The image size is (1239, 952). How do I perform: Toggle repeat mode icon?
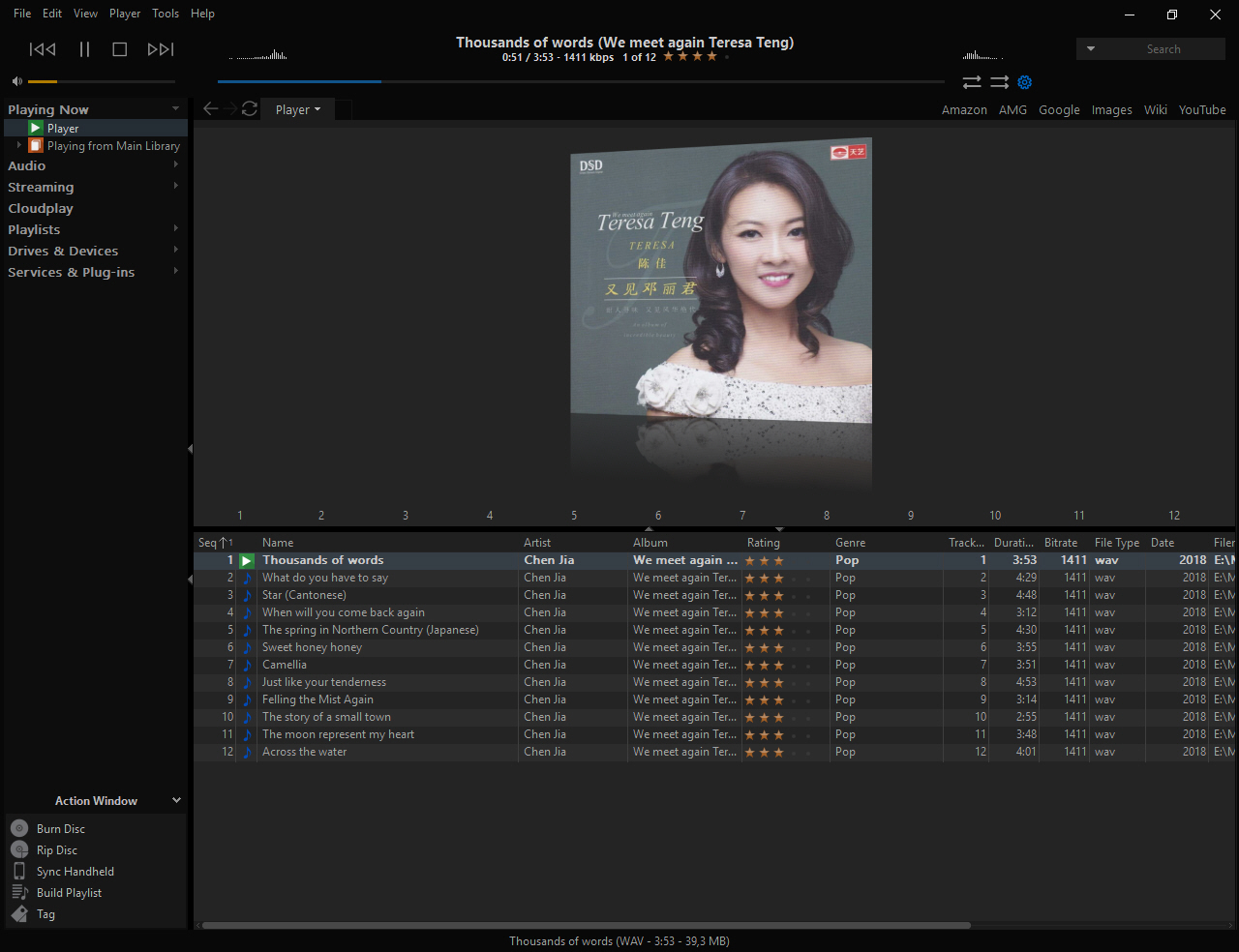972,82
